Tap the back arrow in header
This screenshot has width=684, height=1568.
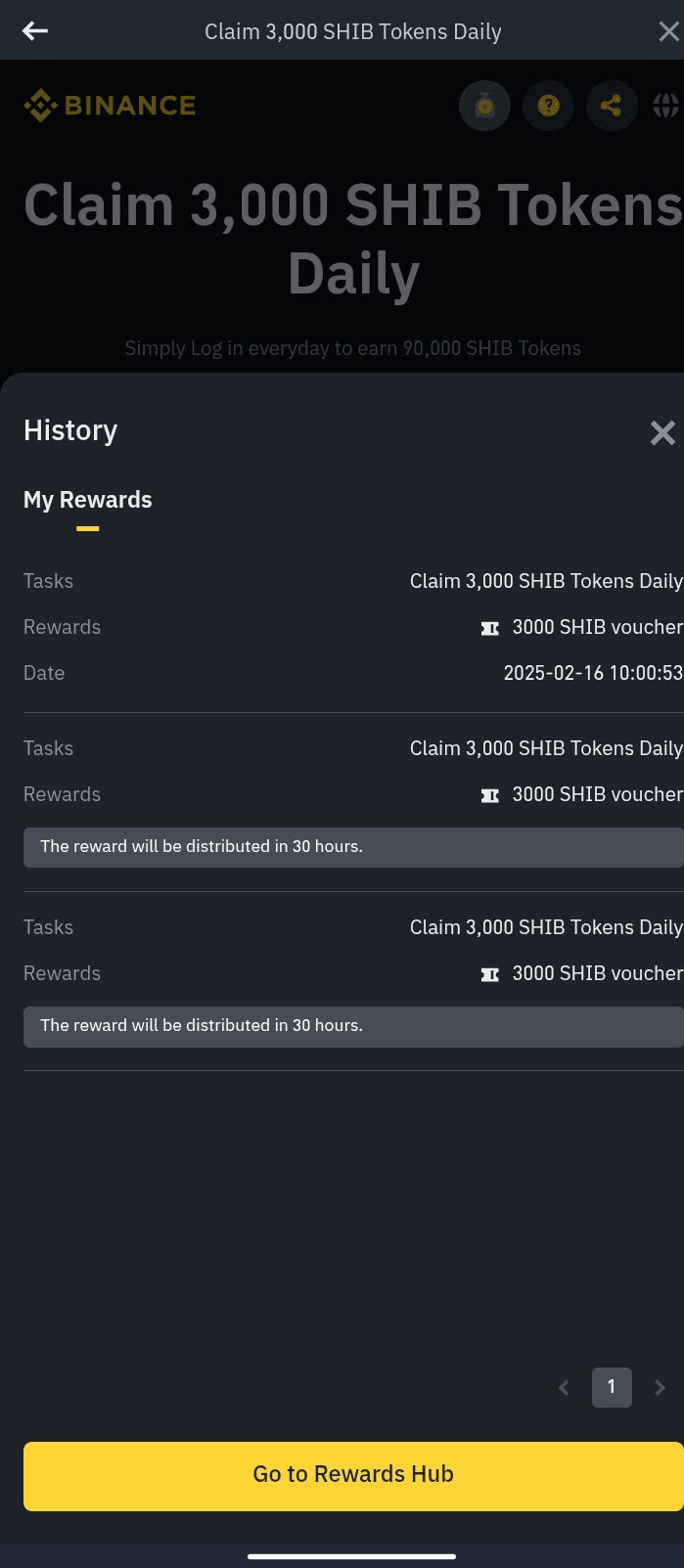(x=35, y=31)
